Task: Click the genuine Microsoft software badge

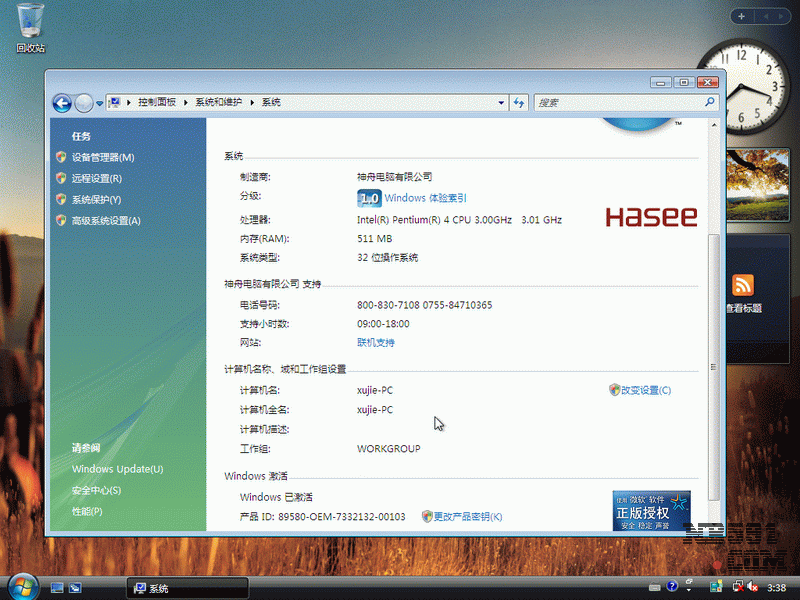Action: pos(651,510)
